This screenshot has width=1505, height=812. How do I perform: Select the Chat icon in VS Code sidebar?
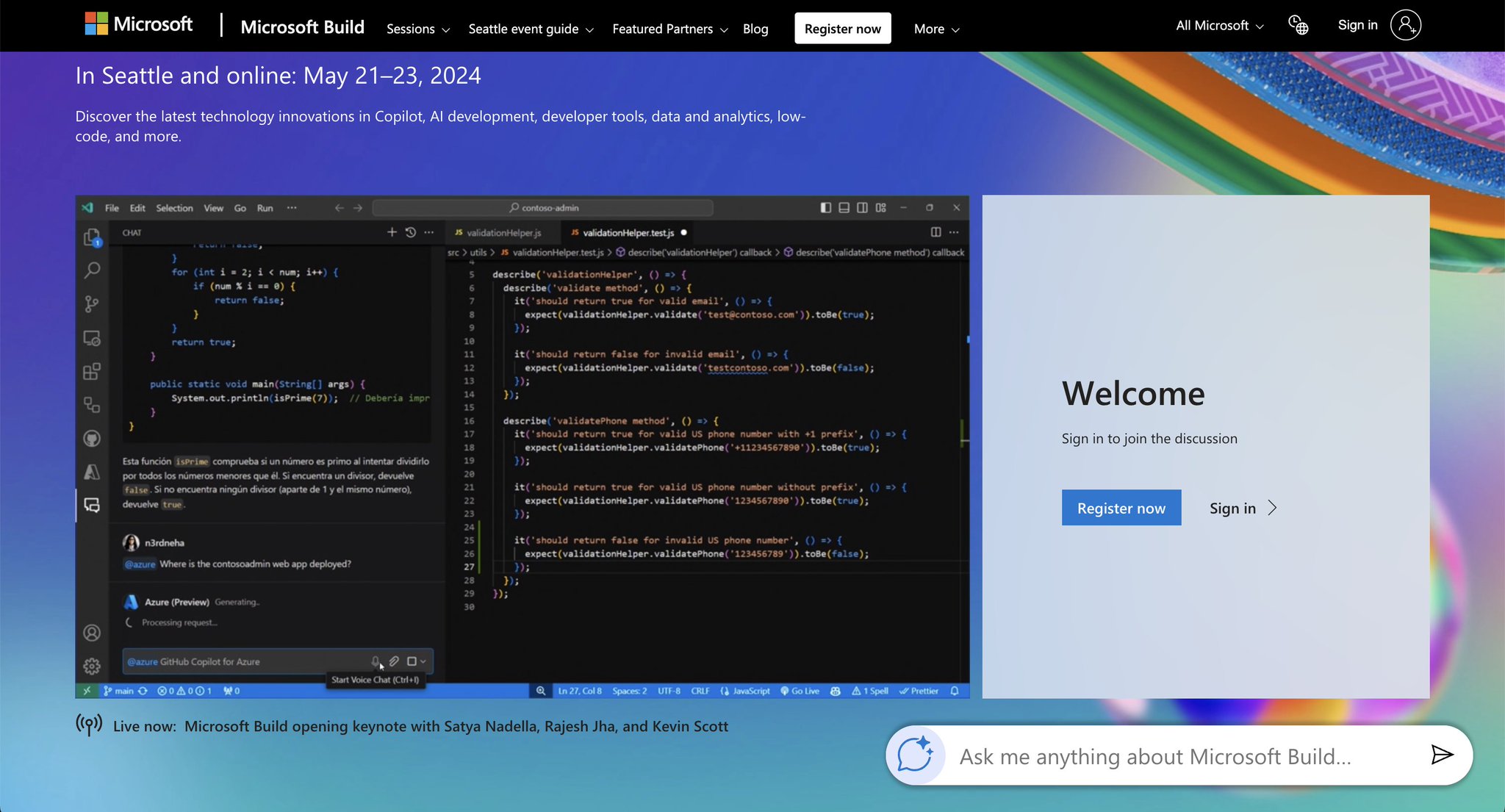[x=92, y=506]
